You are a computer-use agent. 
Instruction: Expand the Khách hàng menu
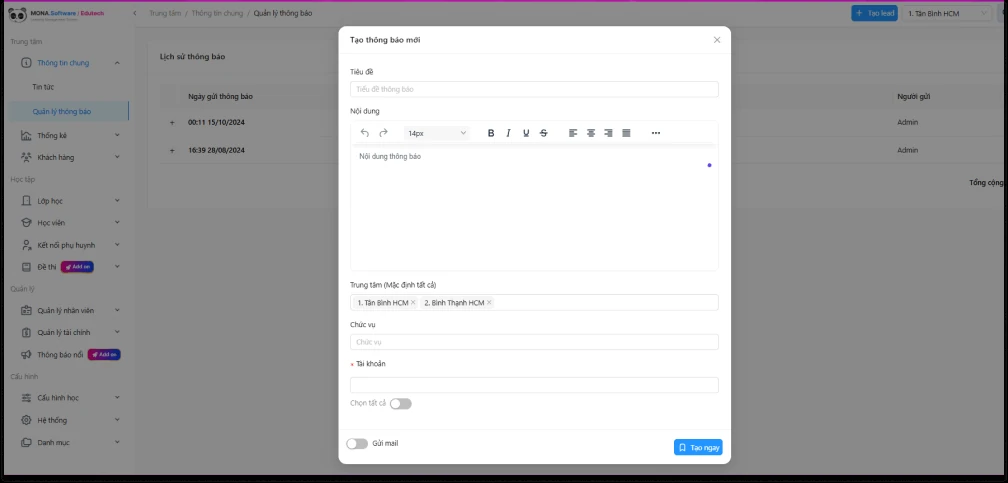117,157
